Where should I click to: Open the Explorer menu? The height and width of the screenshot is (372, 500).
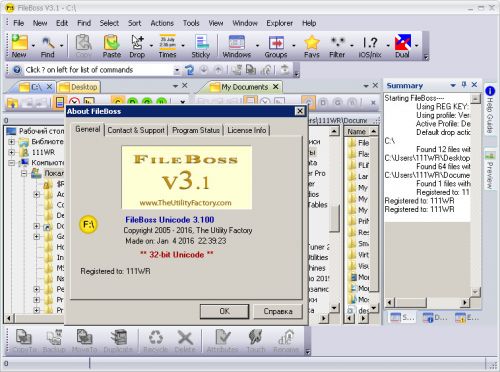click(x=279, y=23)
